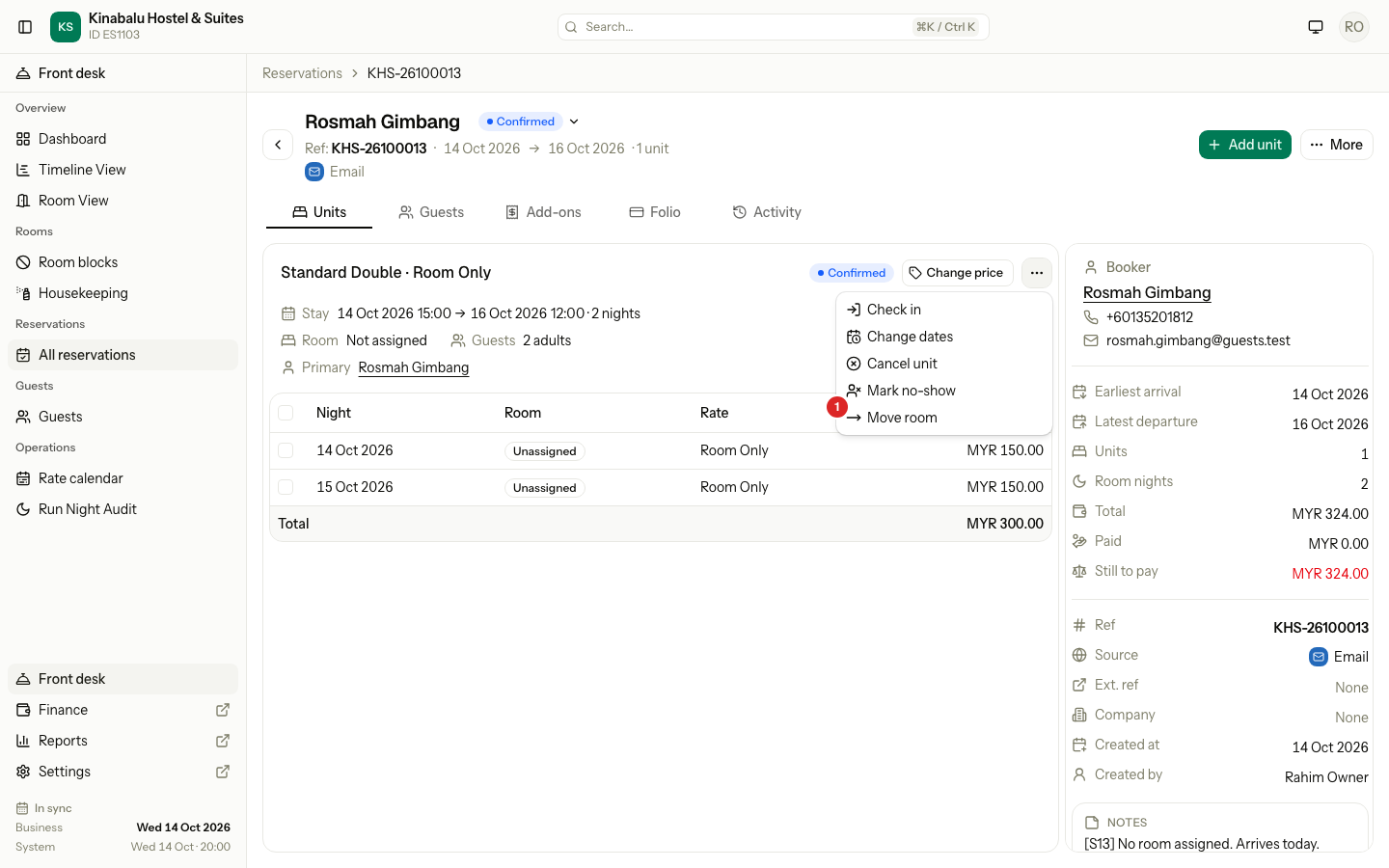1389x868 pixels.
Task: Switch to the Guests tab
Action: (431, 212)
